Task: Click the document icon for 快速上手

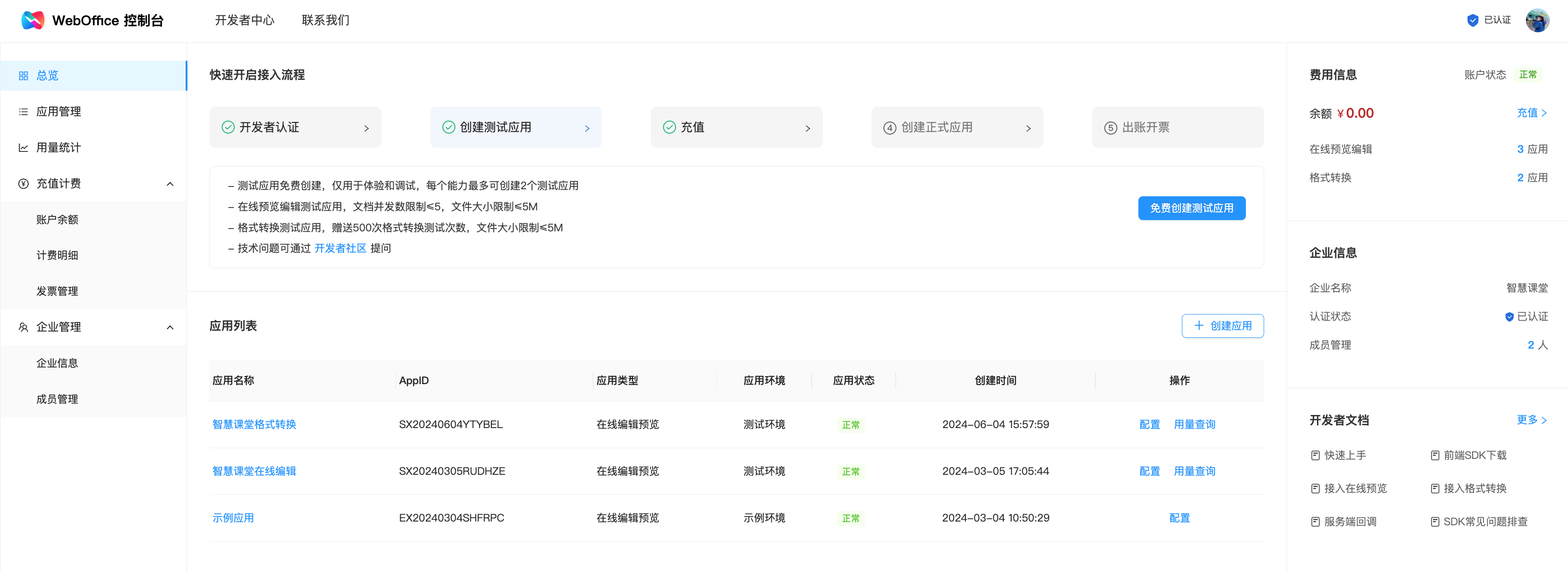Action: (1315, 455)
